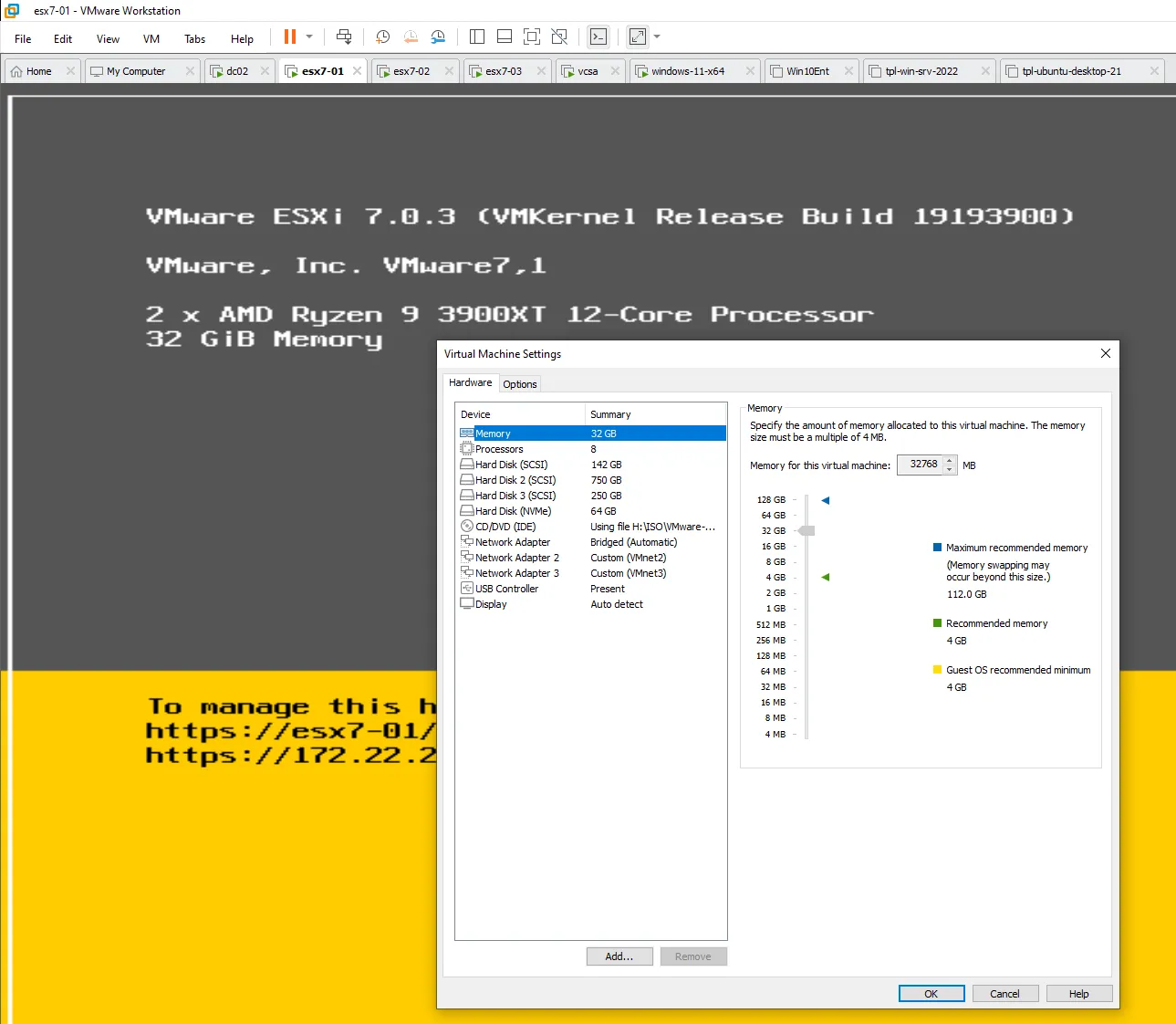Toggle the library sidebar panel icon
The height and width of the screenshot is (1024, 1176).
(477, 37)
